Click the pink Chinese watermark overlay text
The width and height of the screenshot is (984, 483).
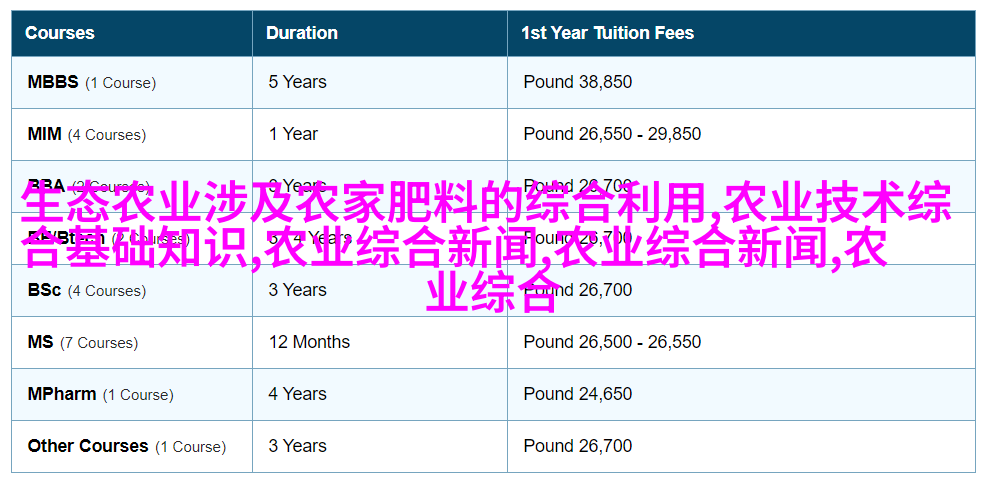click(x=488, y=247)
